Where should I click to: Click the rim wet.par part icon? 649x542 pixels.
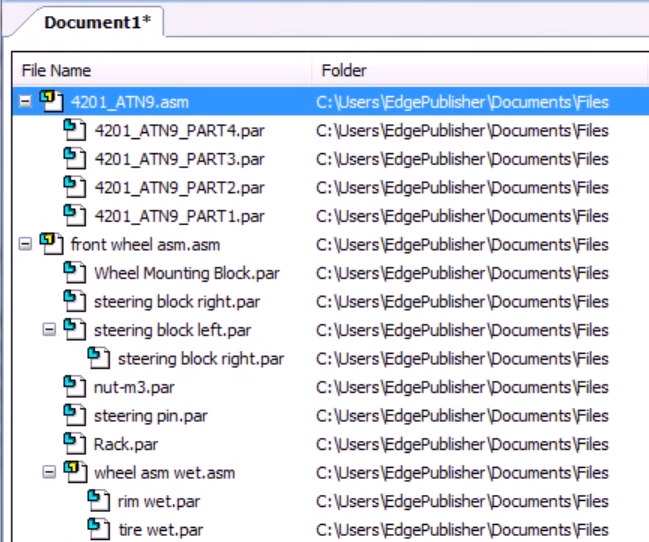click(x=99, y=500)
